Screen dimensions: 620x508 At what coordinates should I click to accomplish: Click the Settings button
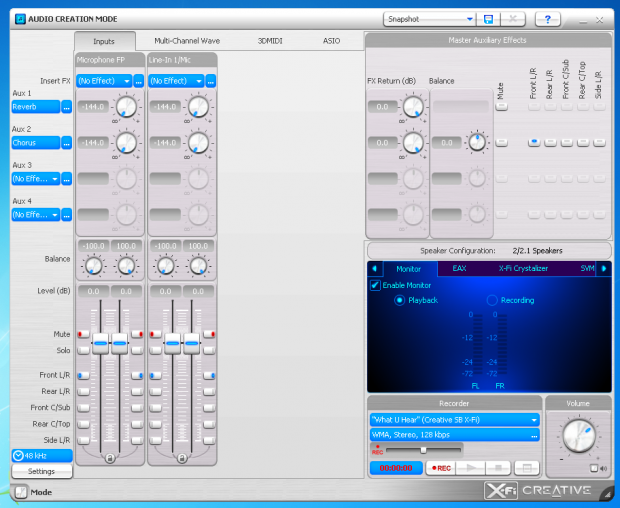click(41, 471)
